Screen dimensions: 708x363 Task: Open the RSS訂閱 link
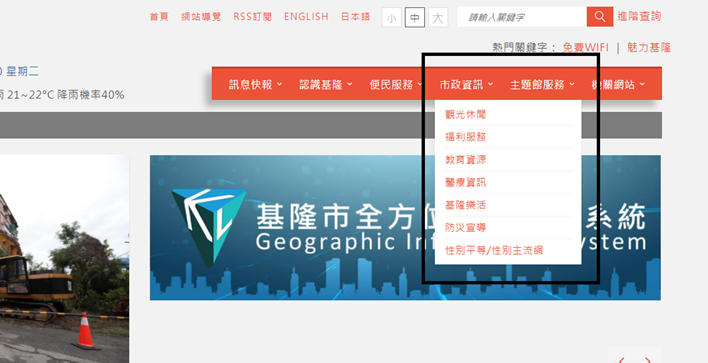tap(252, 17)
